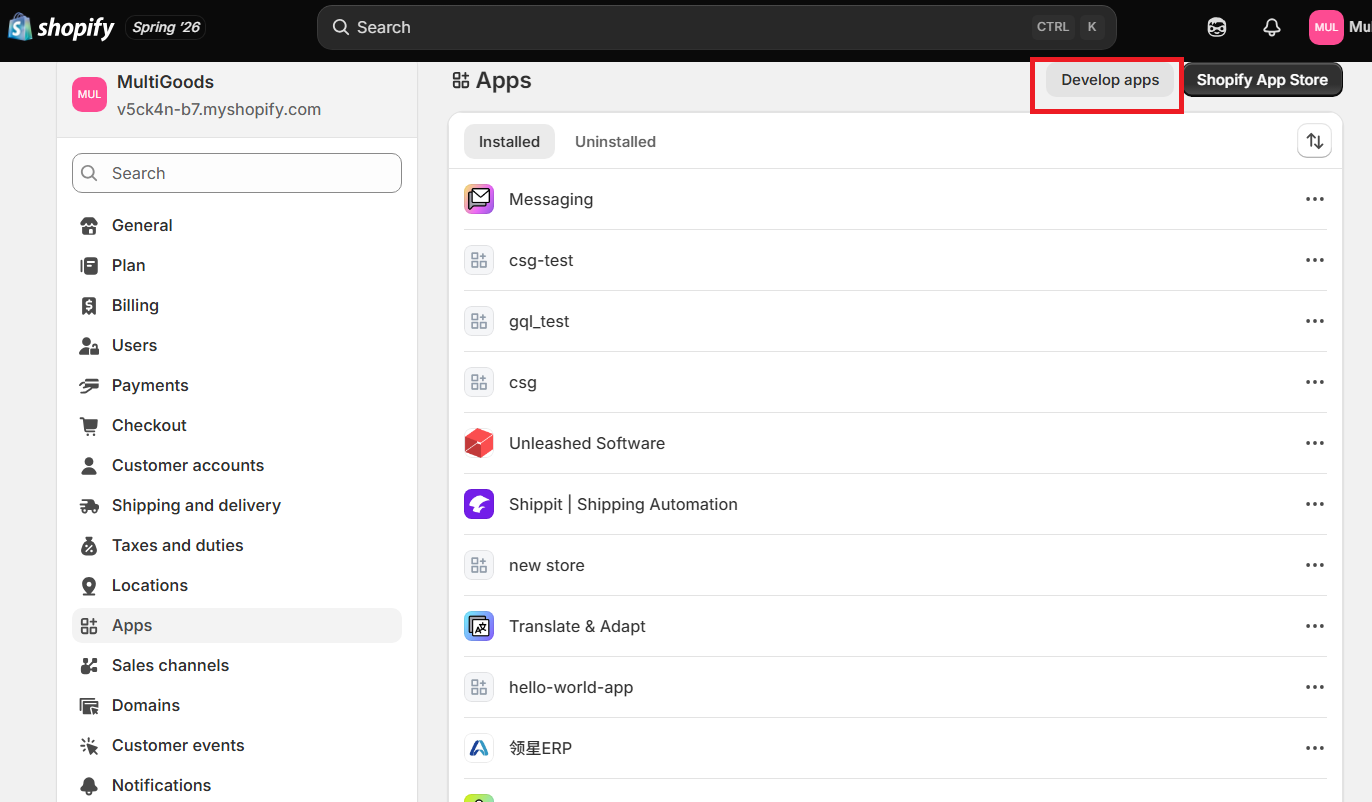Open the Shopify App Store button

point(1262,80)
